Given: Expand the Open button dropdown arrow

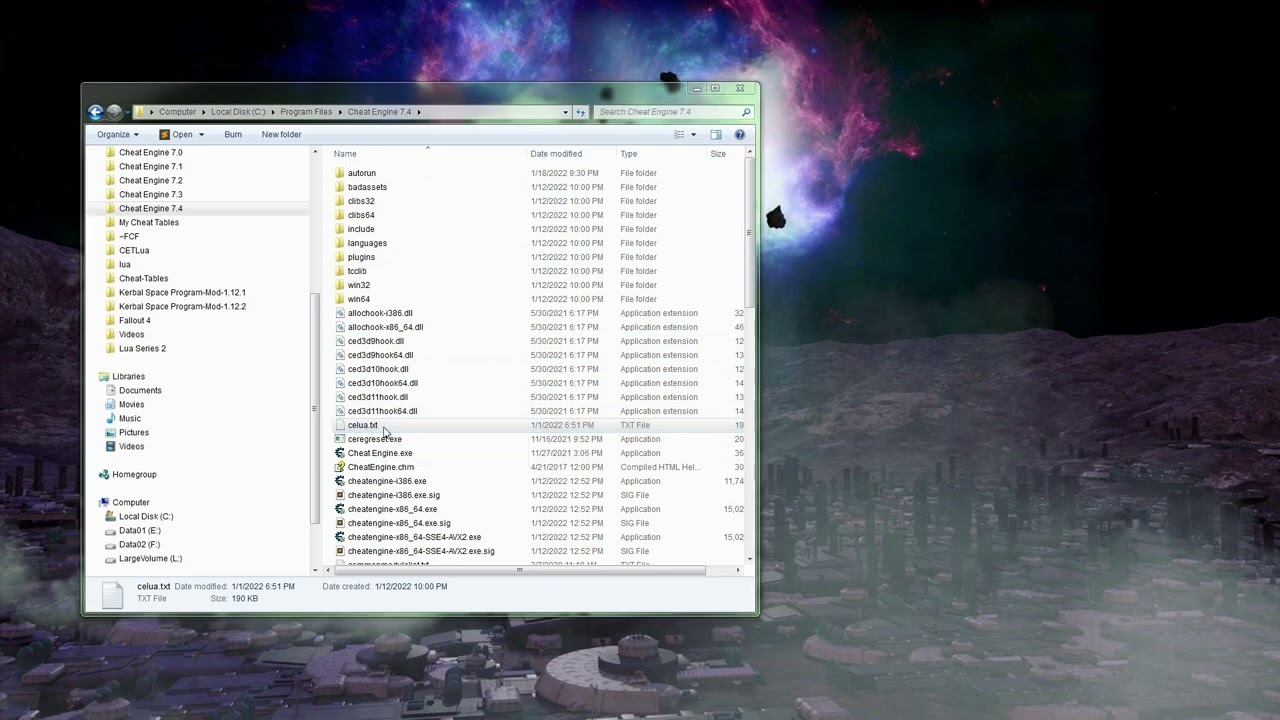Looking at the screenshot, I should pyautogui.click(x=201, y=134).
